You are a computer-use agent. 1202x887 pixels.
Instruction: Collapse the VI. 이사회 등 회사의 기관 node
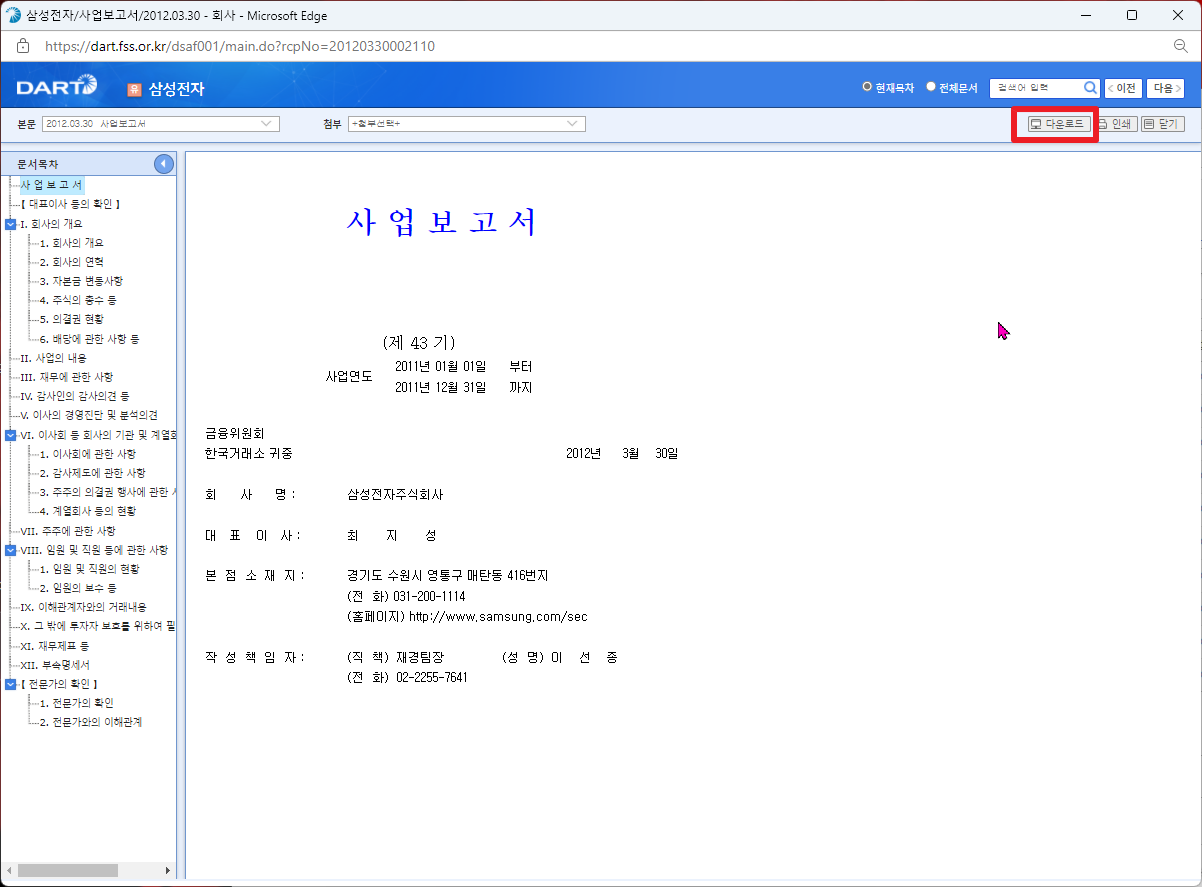[10, 435]
